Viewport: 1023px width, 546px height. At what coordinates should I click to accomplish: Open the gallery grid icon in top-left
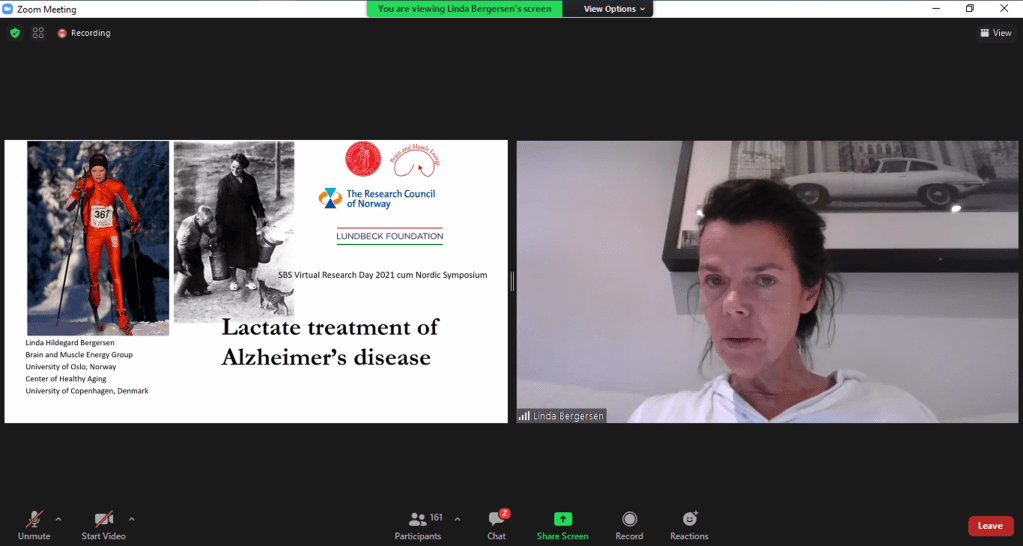[38, 33]
